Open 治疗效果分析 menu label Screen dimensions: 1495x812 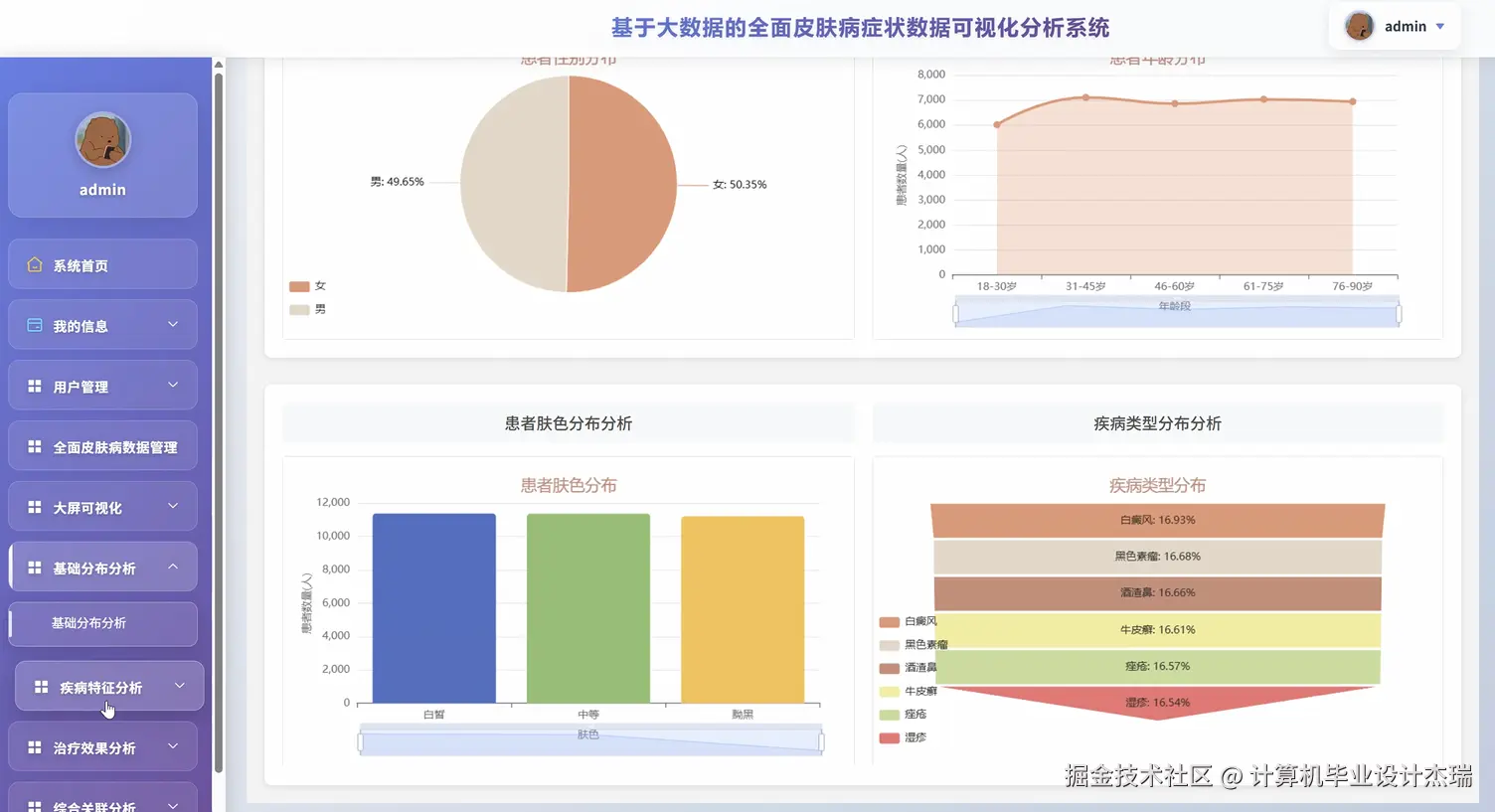point(94,748)
